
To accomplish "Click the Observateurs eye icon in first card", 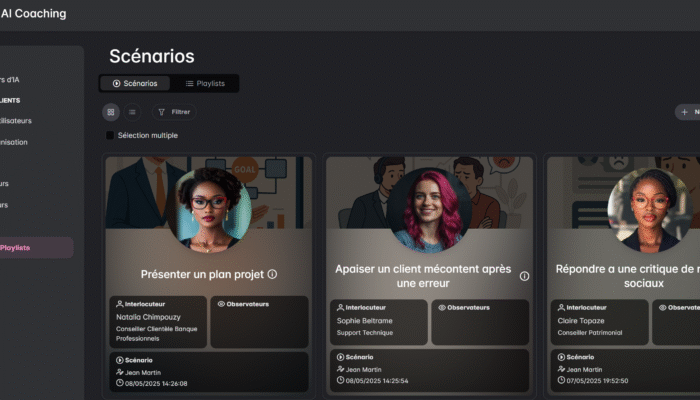I will (220, 304).
